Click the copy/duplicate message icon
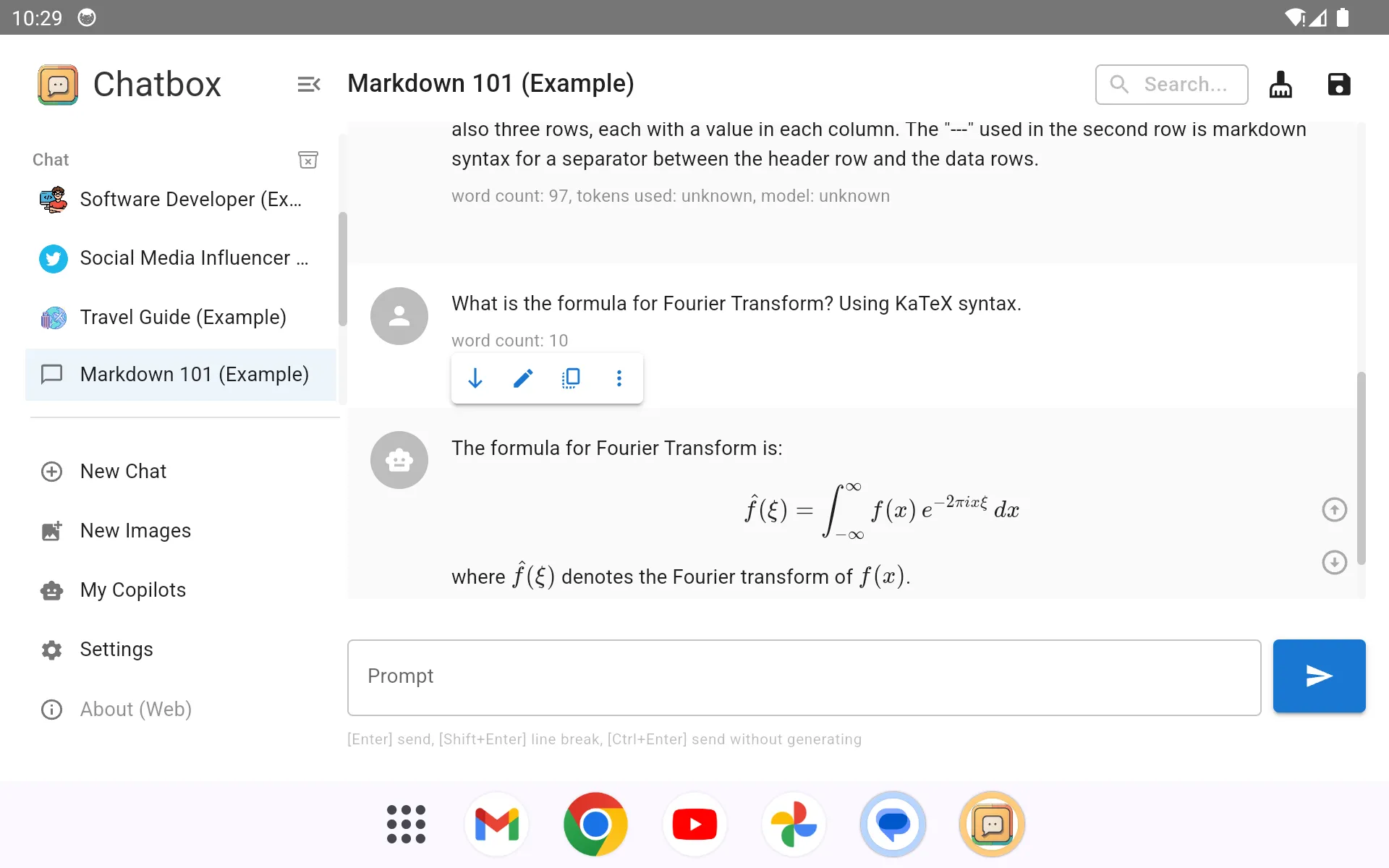Viewport: 1389px width, 868px height. [x=570, y=378]
